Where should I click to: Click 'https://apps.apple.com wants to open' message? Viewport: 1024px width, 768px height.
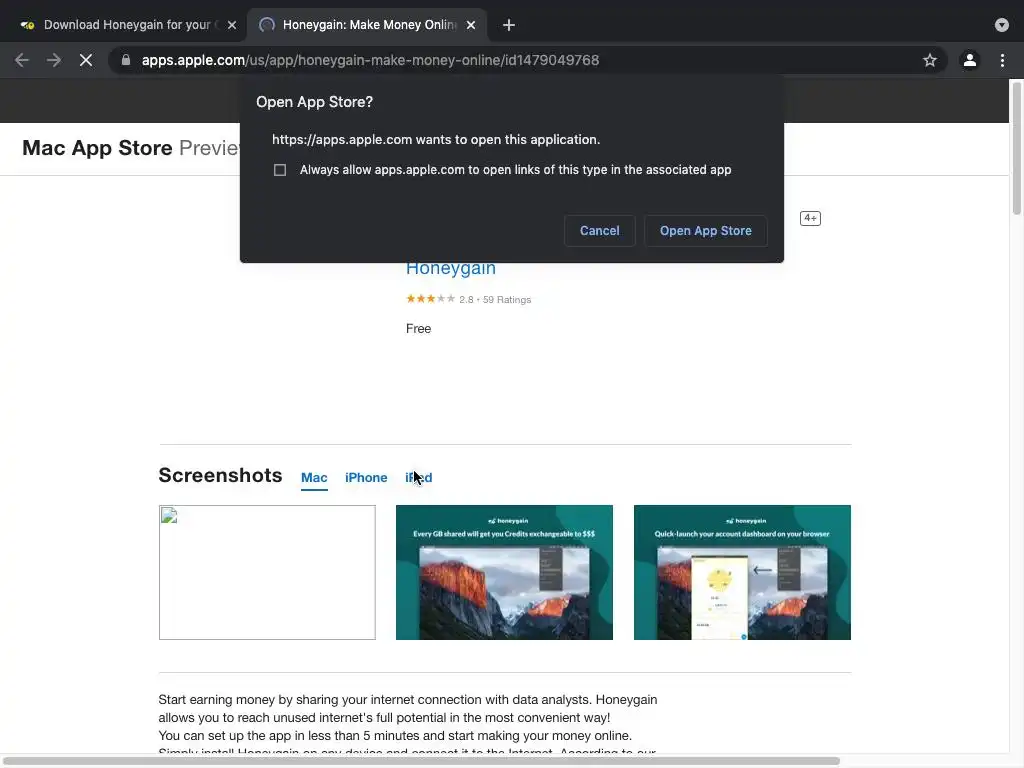click(x=436, y=140)
